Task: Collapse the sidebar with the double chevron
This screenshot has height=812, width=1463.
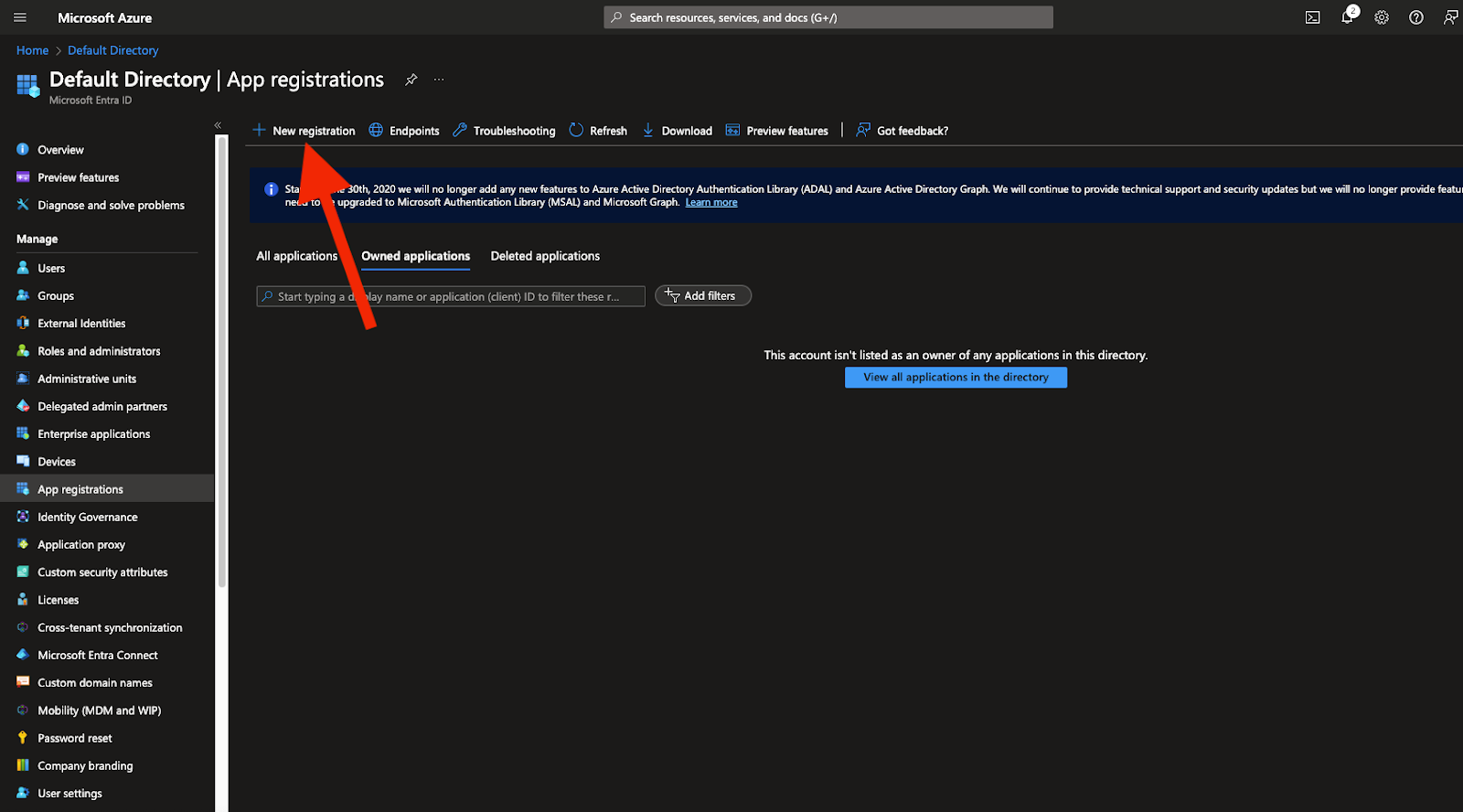Action: (x=218, y=125)
